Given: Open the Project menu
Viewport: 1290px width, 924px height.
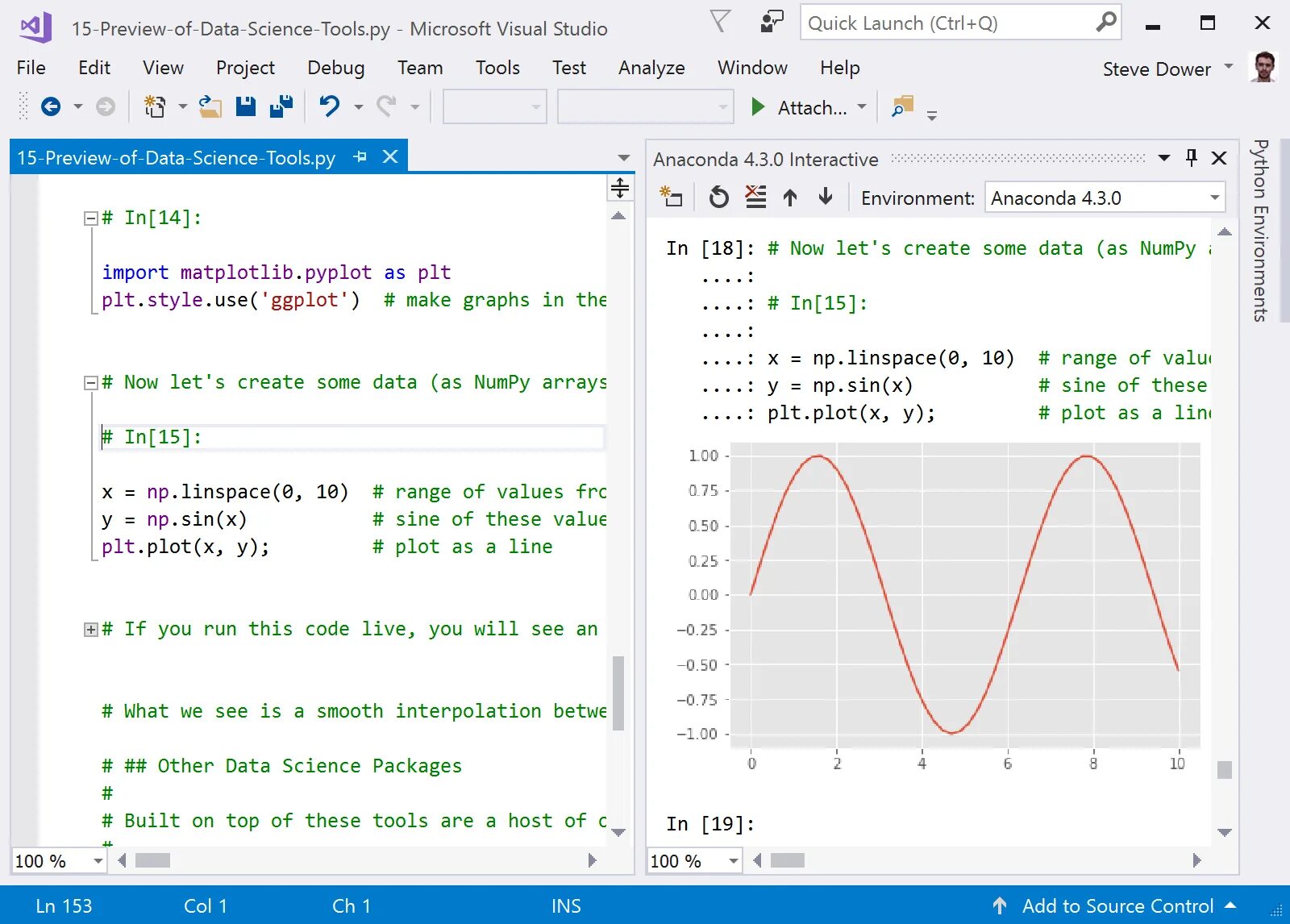Looking at the screenshot, I should (245, 68).
